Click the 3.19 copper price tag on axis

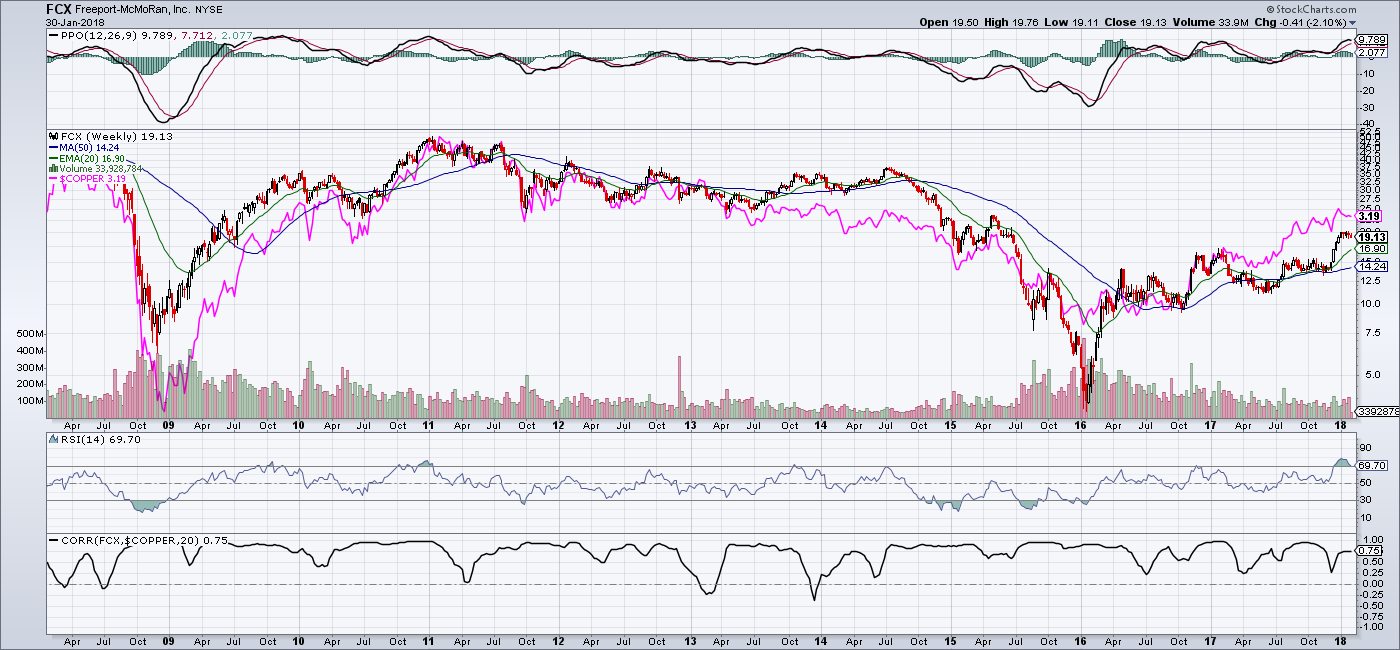1369,216
